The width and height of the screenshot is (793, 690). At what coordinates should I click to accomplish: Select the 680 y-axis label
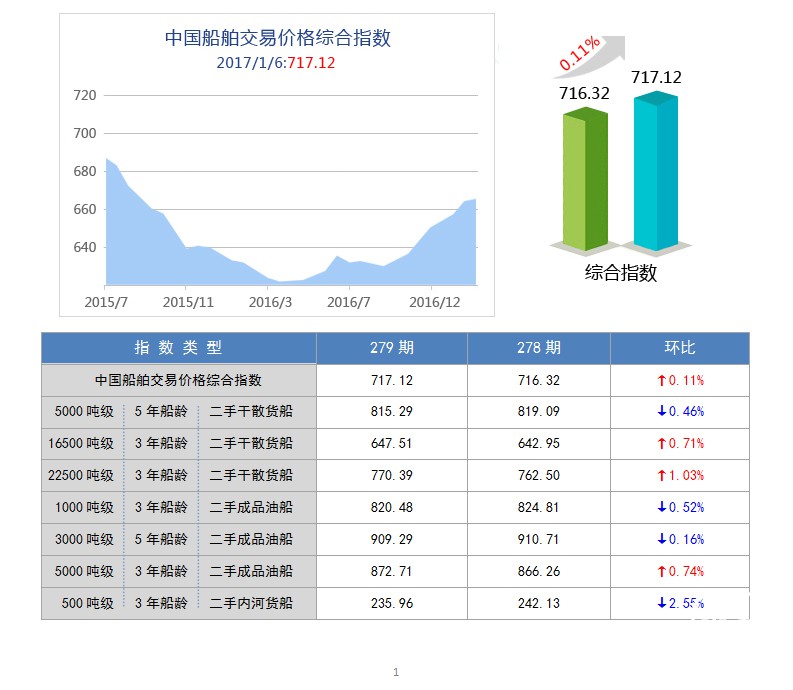(x=84, y=171)
